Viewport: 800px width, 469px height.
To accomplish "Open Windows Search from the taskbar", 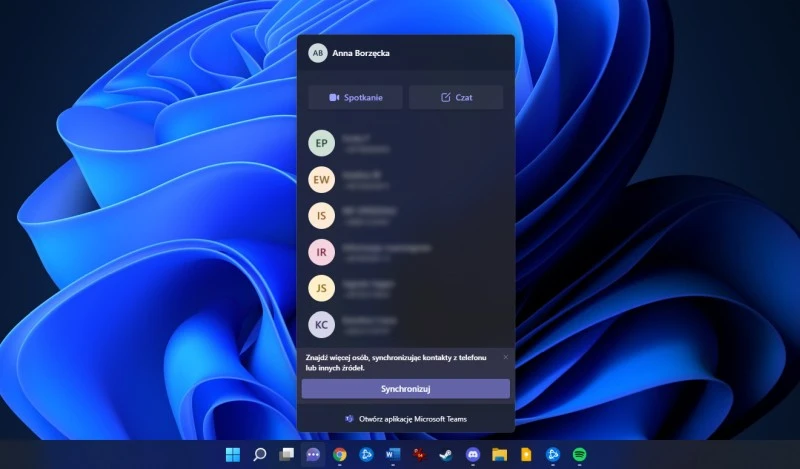I will tap(260, 455).
